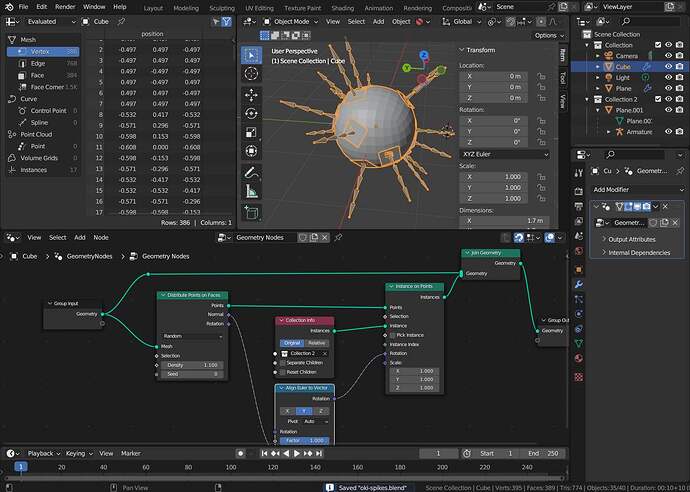Select the Select Box tool in viewport
The height and width of the screenshot is (492, 690).
pos(251,55)
